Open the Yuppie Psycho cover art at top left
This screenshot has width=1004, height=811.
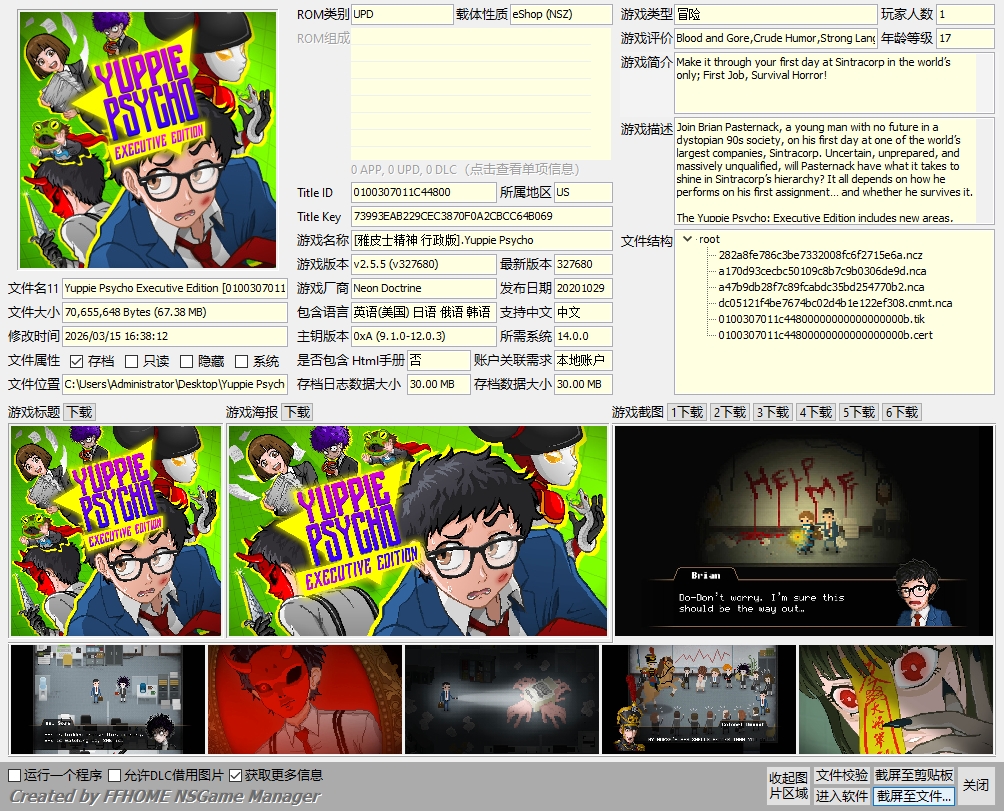pos(148,140)
